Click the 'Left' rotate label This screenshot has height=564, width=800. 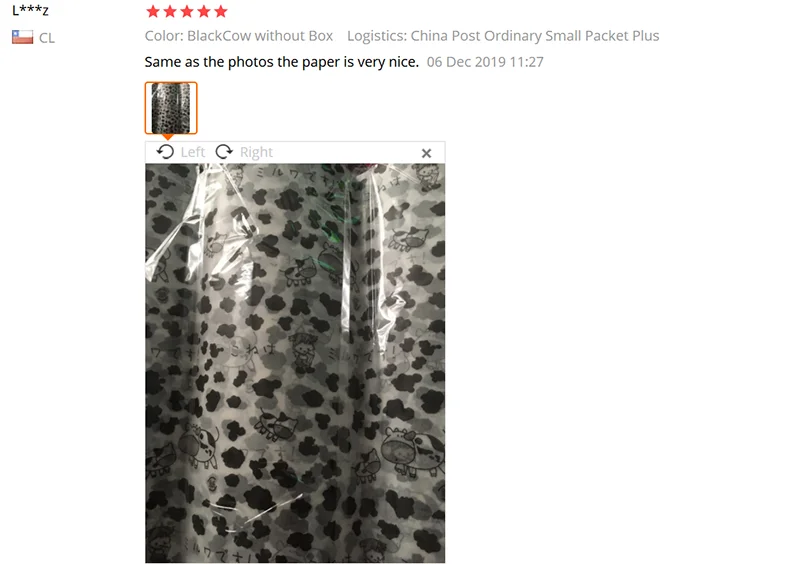(192, 152)
